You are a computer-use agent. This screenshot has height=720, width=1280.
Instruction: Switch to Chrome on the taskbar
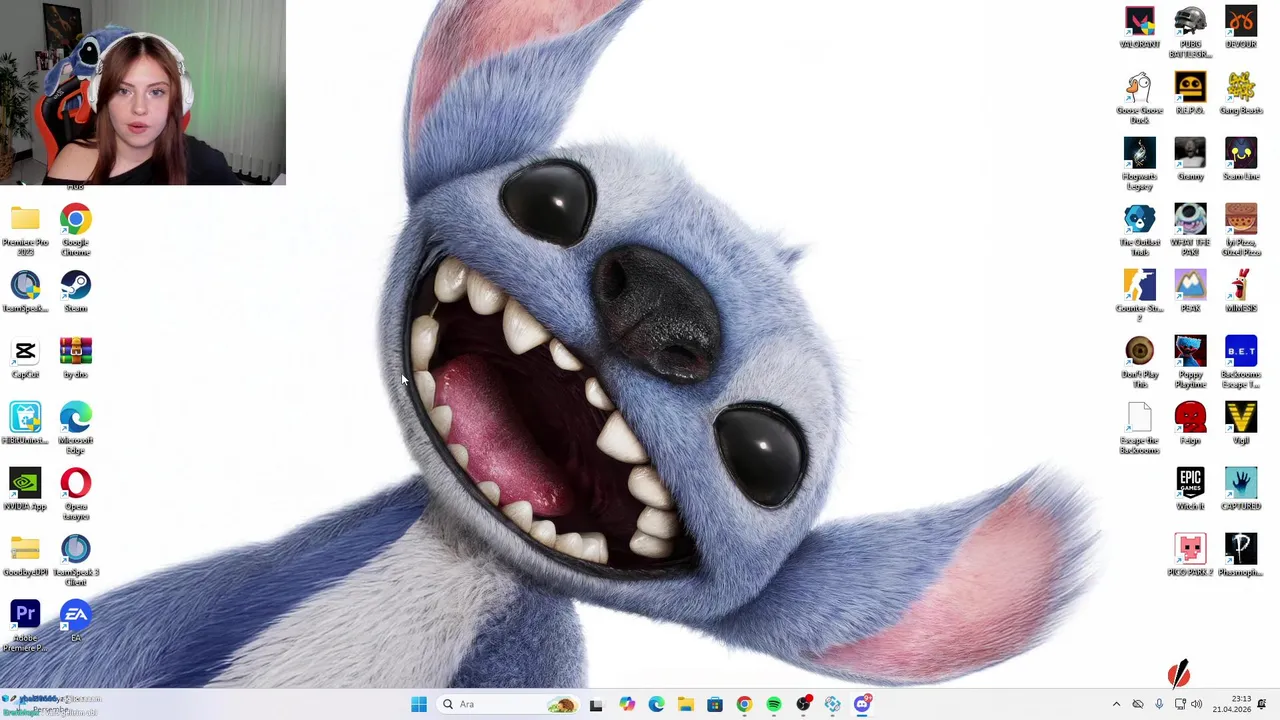[x=744, y=704]
